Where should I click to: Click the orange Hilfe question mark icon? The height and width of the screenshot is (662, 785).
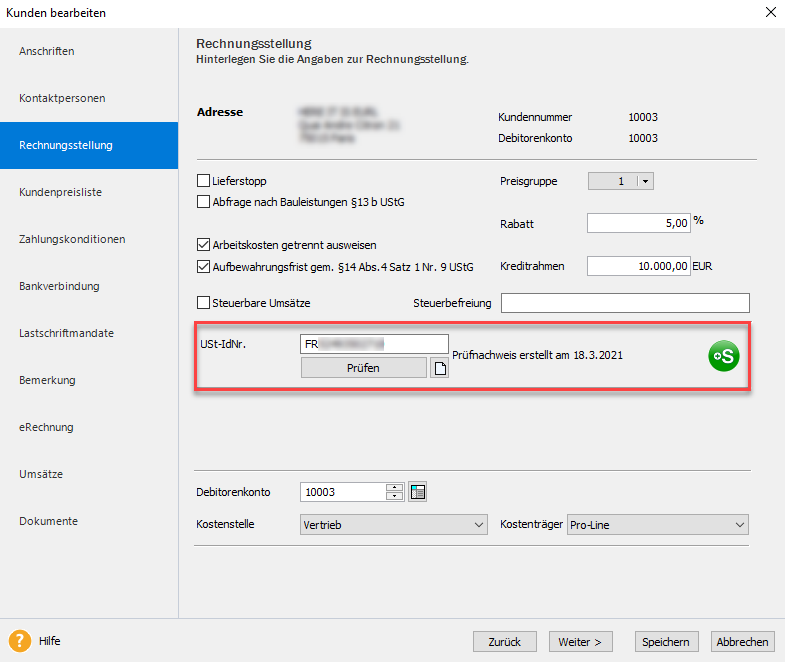coord(19,641)
